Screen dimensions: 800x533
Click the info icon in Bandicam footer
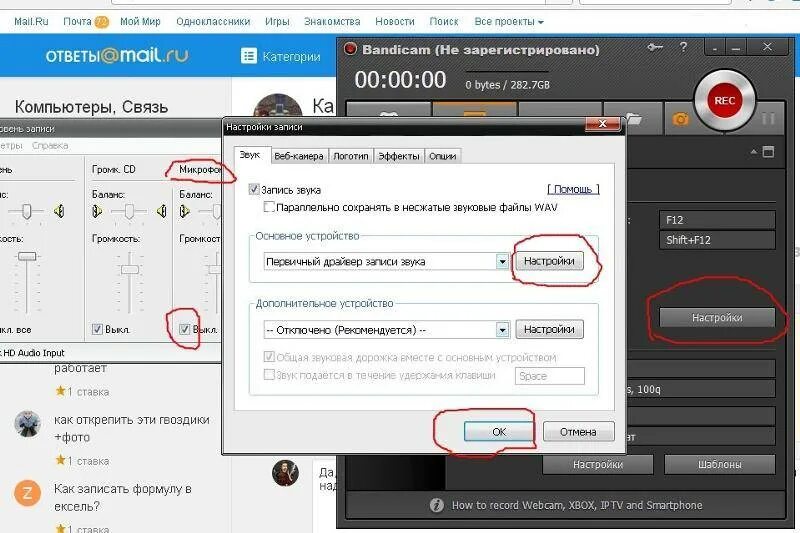pos(436,505)
